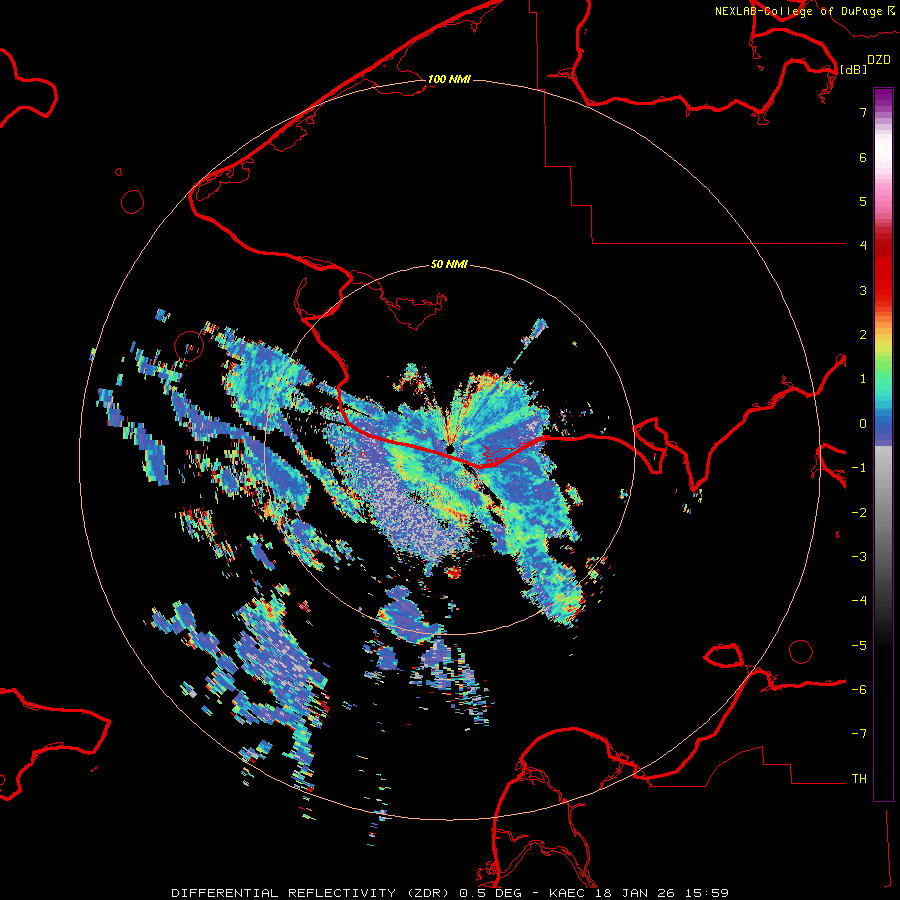Click the -4 value on the color scale
This screenshot has height=900, width=900.
click(859, 601)
